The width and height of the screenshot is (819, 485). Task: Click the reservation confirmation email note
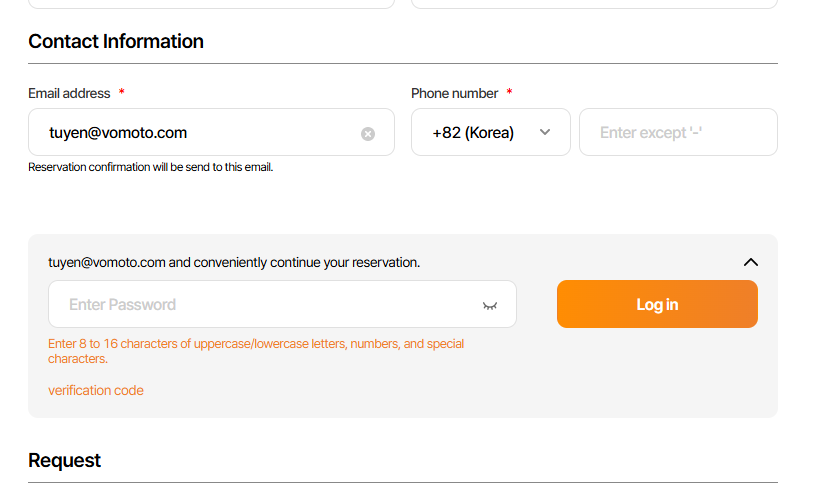click(x=151, y=167)
